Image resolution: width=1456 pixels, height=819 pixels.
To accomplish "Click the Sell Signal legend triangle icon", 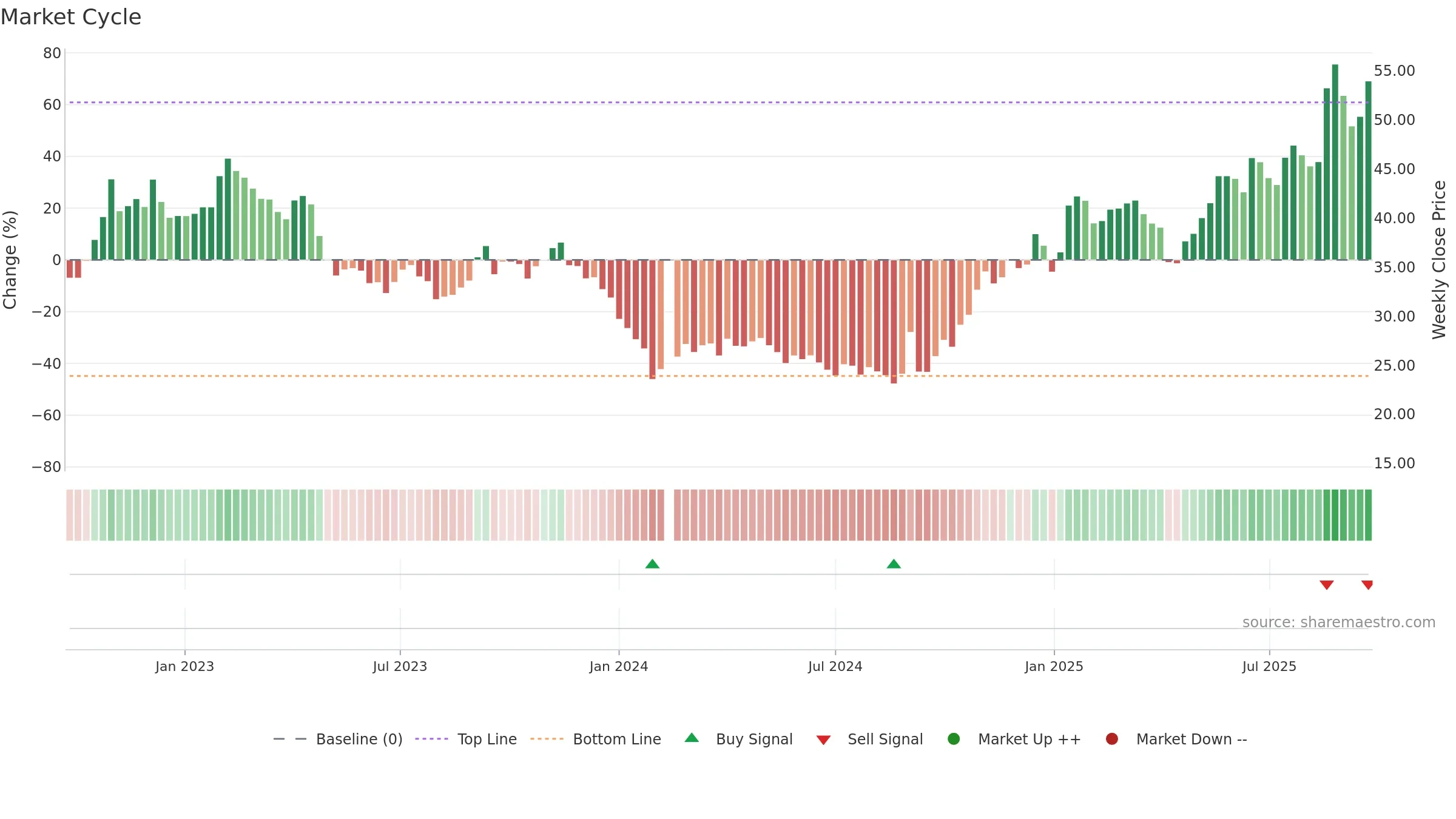I will click(823, 740).
